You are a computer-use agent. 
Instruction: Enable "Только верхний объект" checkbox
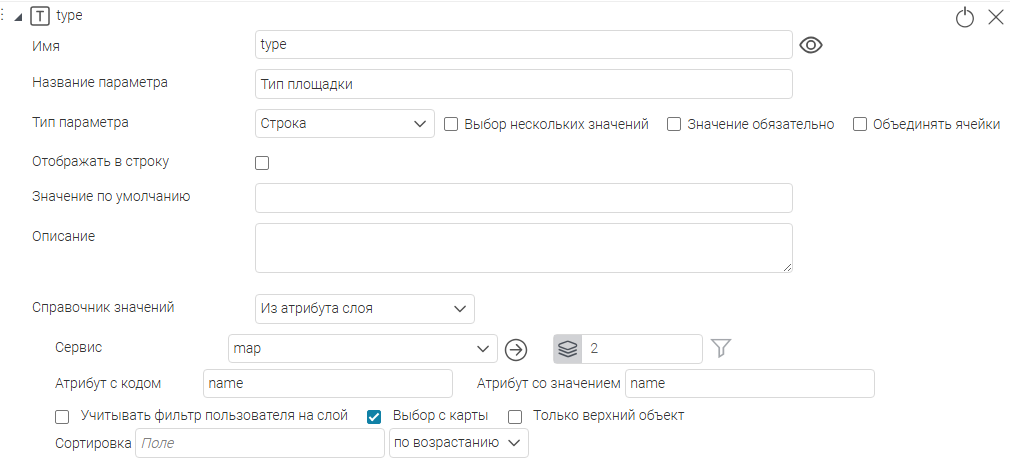click(x=516, y=417)
